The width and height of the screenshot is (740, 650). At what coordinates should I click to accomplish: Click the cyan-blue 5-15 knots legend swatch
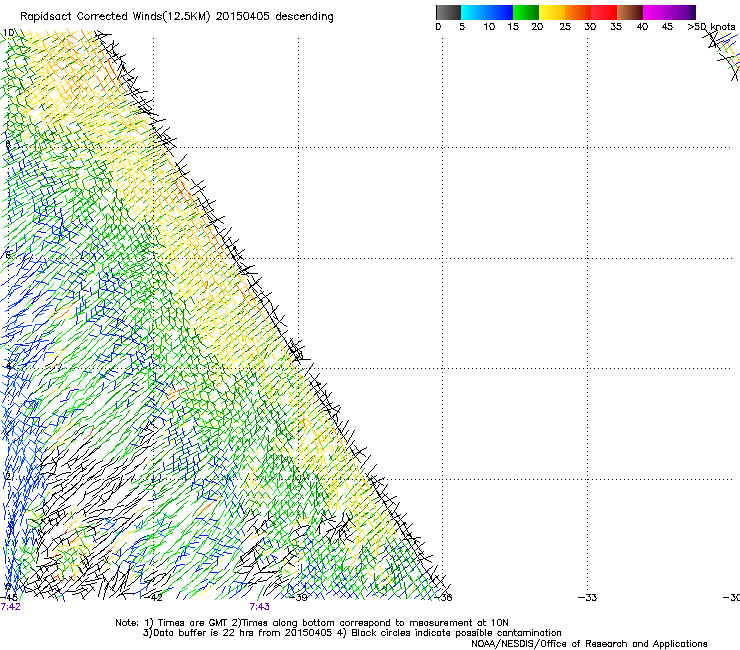click(487, 12)
